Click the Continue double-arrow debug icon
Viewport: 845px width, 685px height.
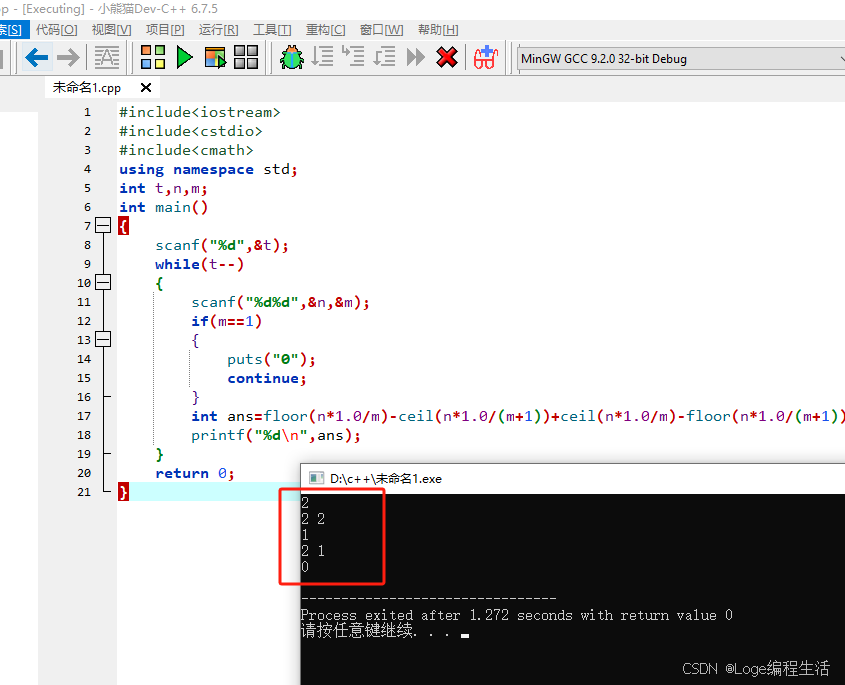pos(415,57)
